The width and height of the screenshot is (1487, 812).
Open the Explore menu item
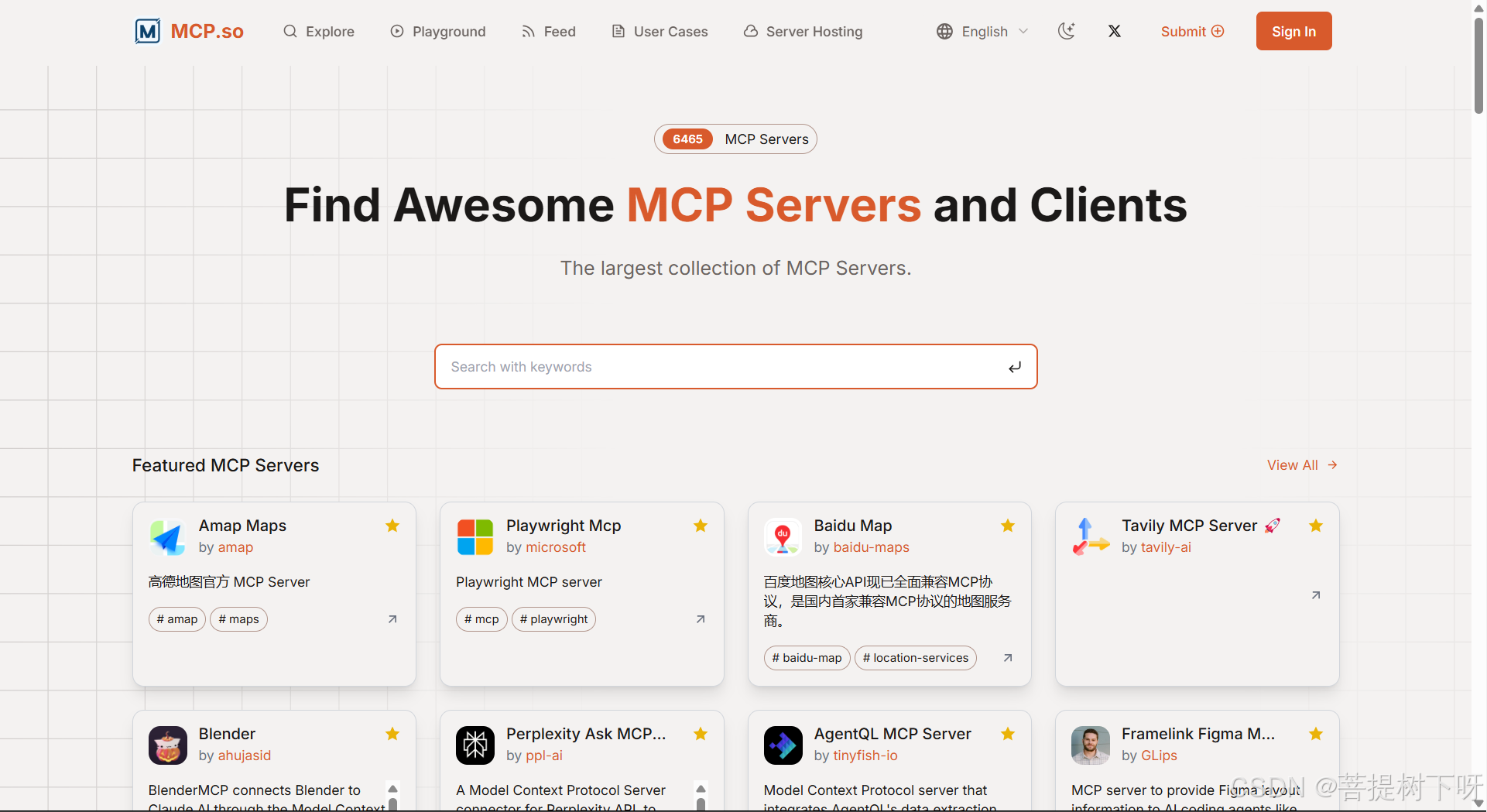(319, 31)
